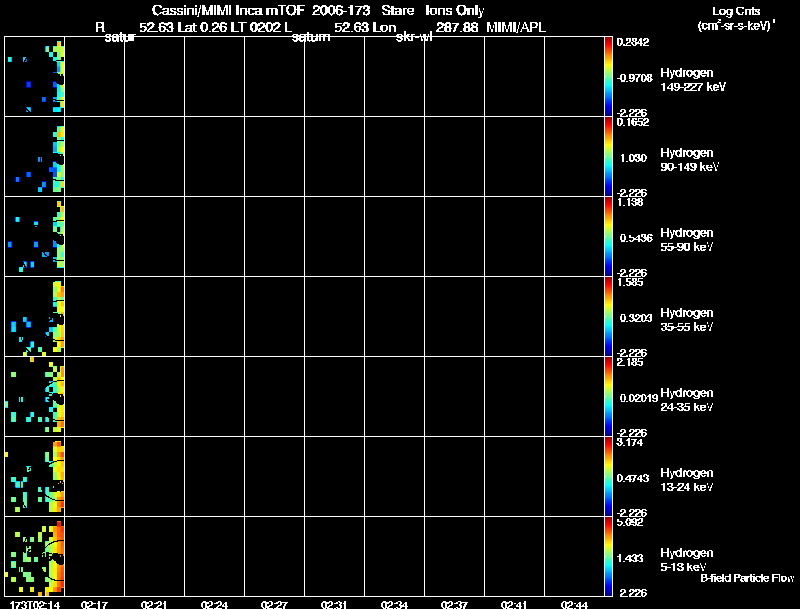Click the '02:44' time axis label

coord(574,604)
